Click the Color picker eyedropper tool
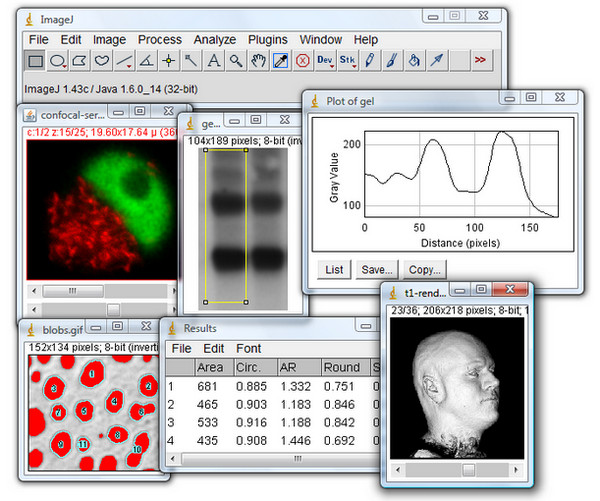This screenshot has width=600, height=501. pyautogui.click(x=280, y=61)
